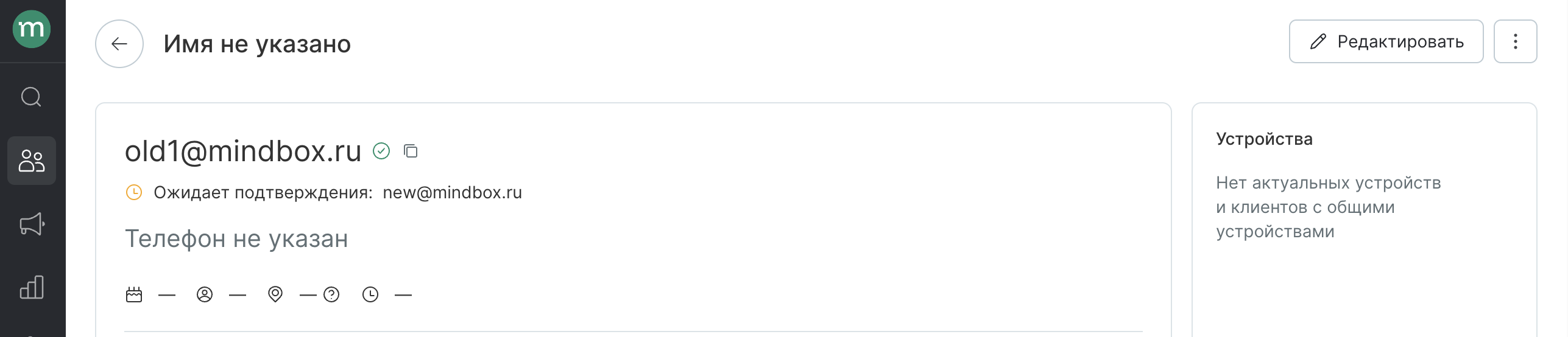Click the location pin icon
Image resolution: width=1568 pixels, height=337 pixels.
275,294
